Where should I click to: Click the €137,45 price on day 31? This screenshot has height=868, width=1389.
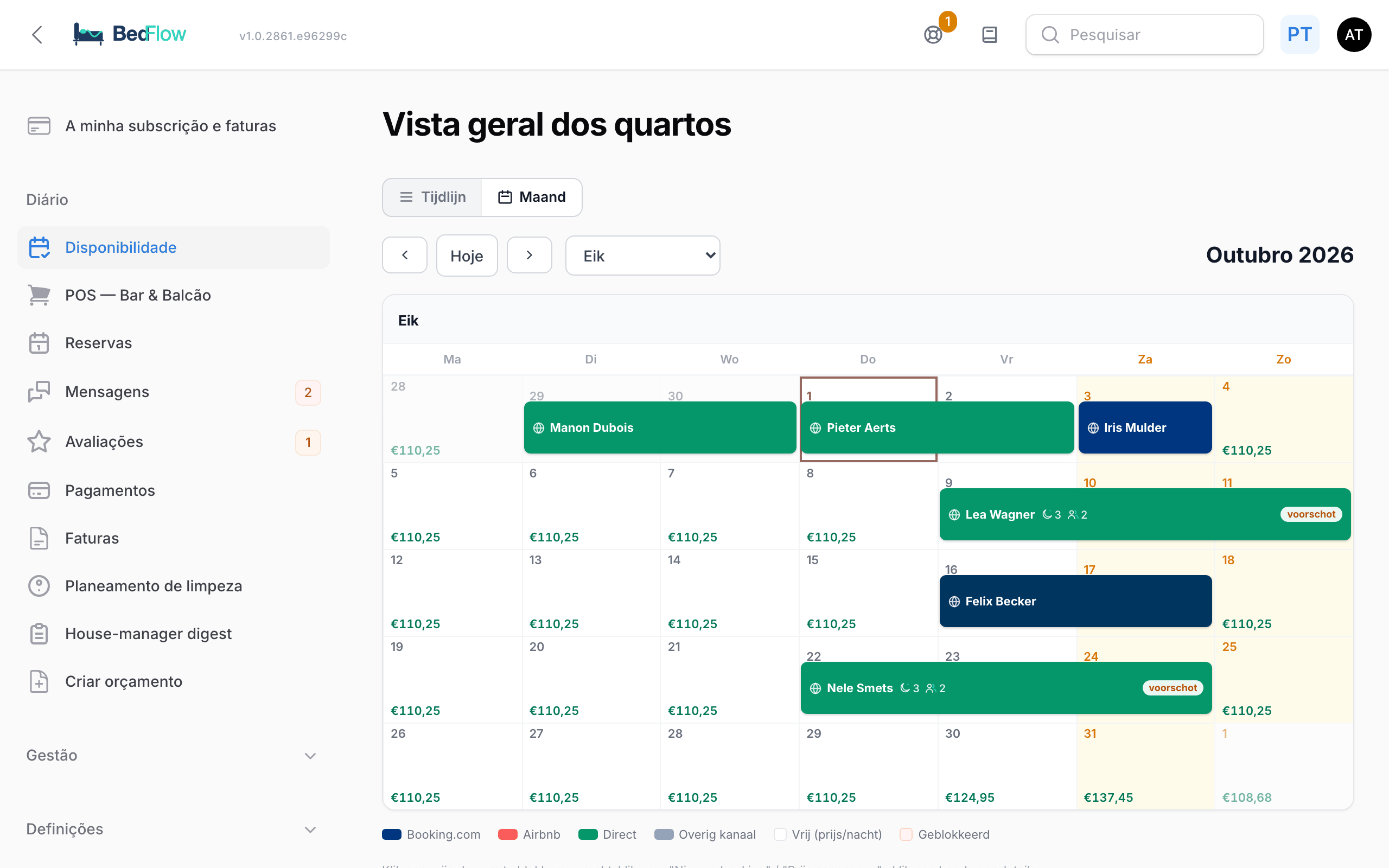coord(1108,797)
